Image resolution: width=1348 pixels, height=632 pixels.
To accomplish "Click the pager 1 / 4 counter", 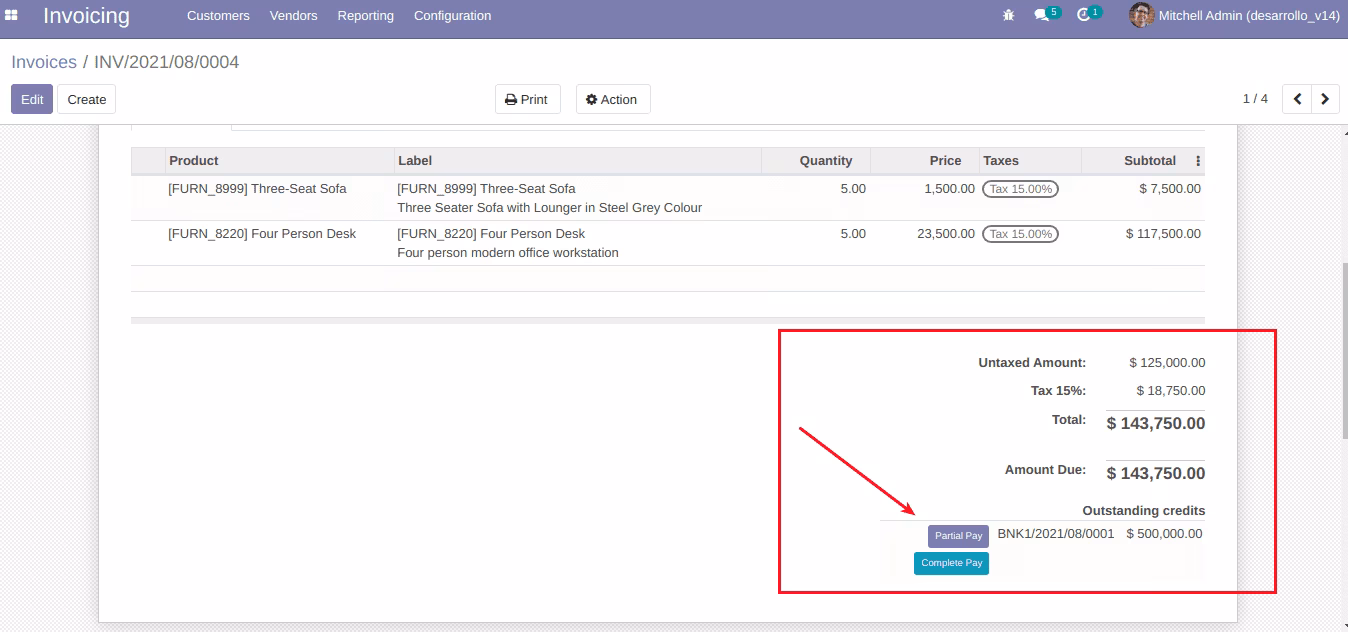I will click(x=1255, y=99).
